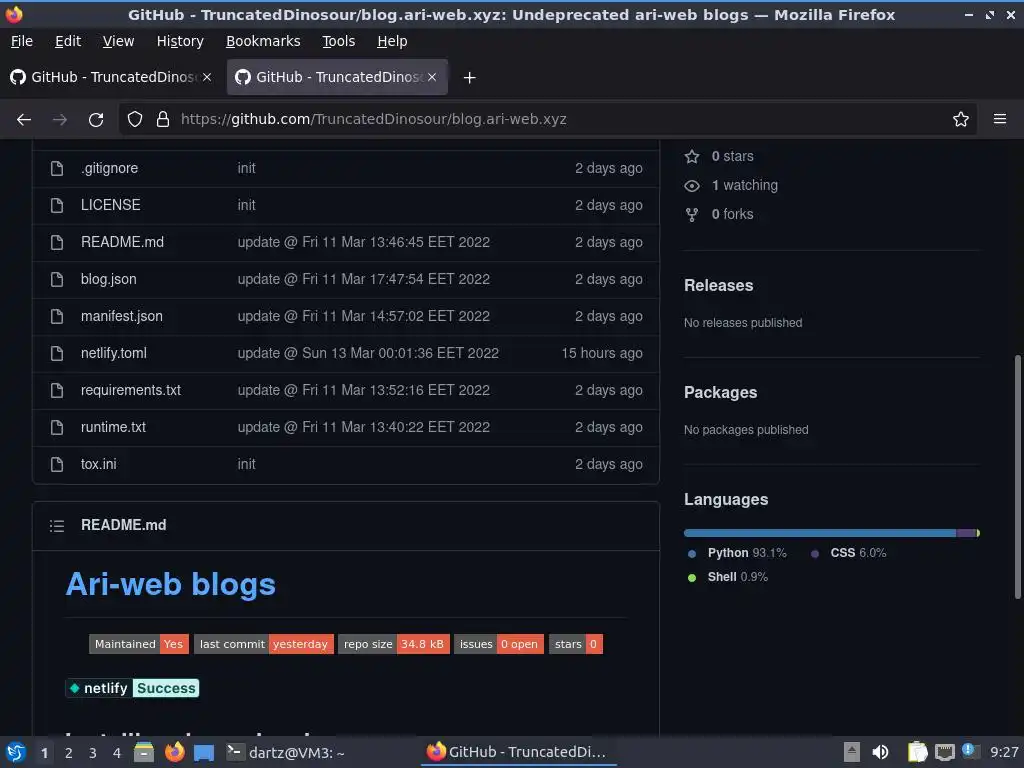Open the netlify.toml commit message from Sun 13 Mar

click(368, 353)
